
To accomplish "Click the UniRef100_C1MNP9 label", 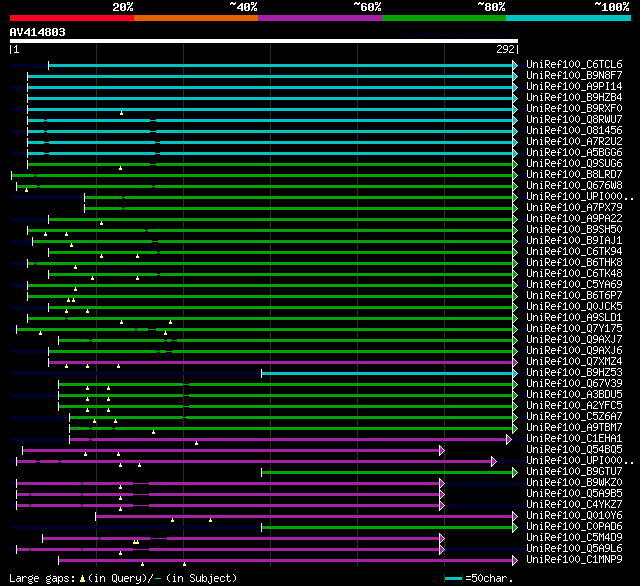I will point(574,560).
